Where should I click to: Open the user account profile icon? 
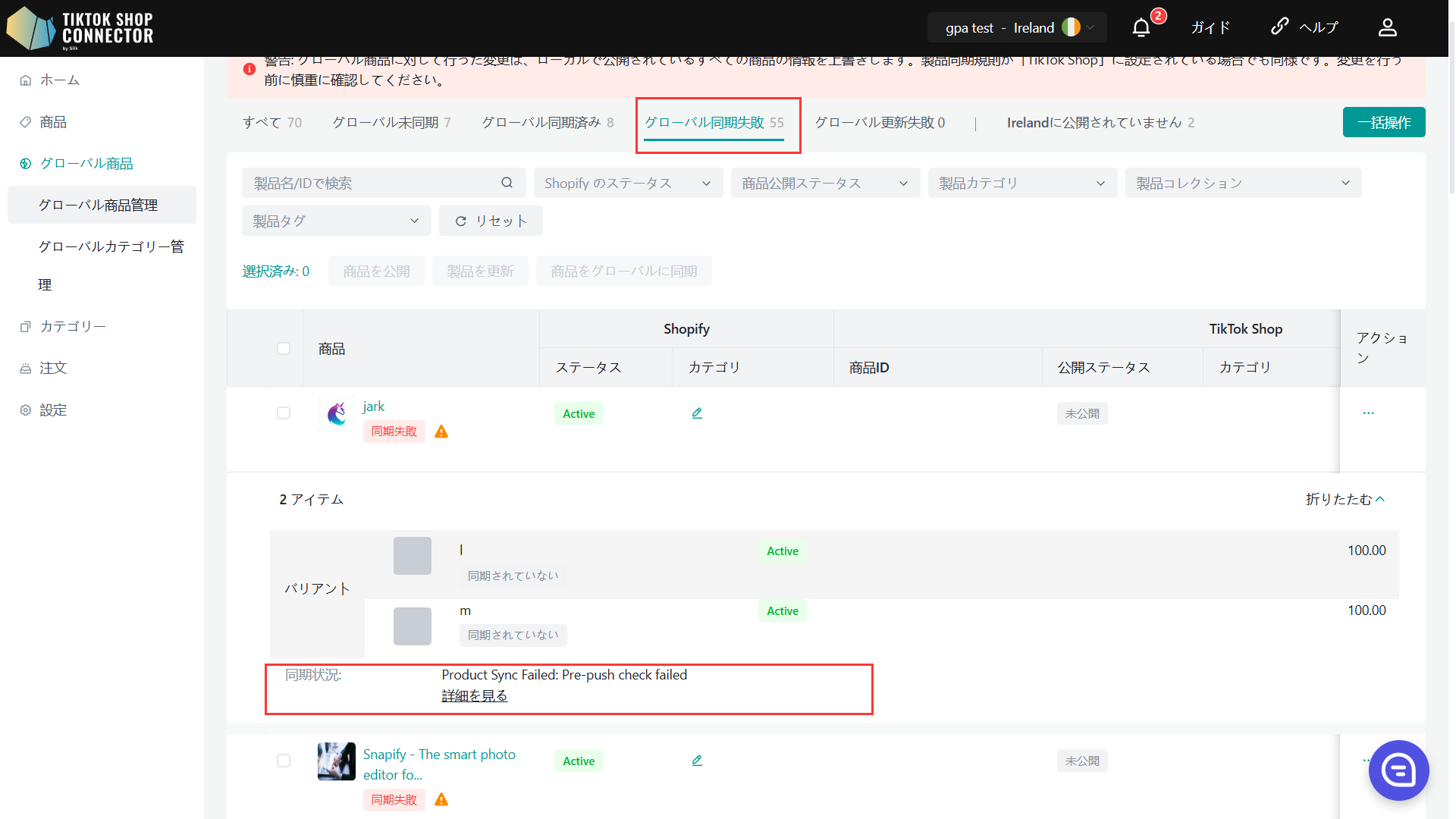click(1387, 28)
